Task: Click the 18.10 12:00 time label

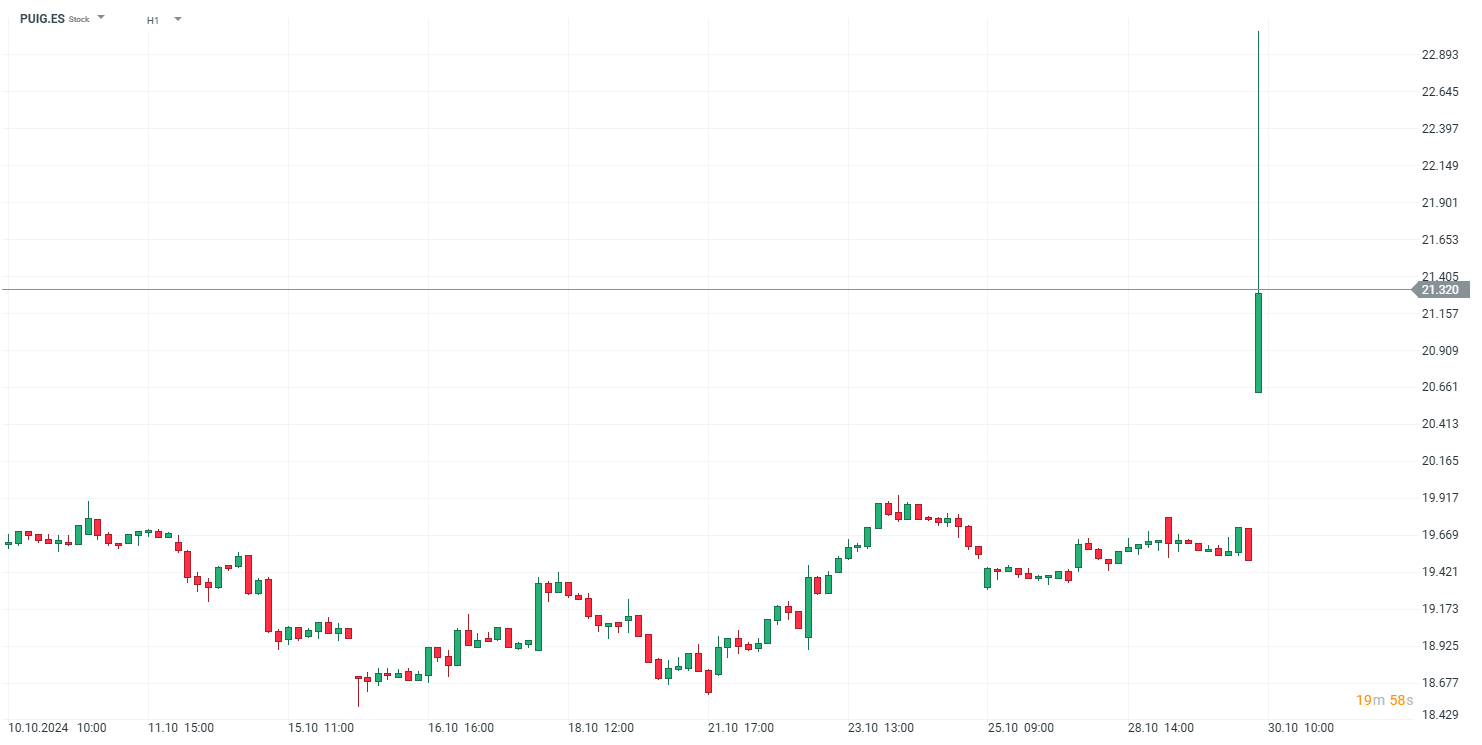Action: point(601,728)
